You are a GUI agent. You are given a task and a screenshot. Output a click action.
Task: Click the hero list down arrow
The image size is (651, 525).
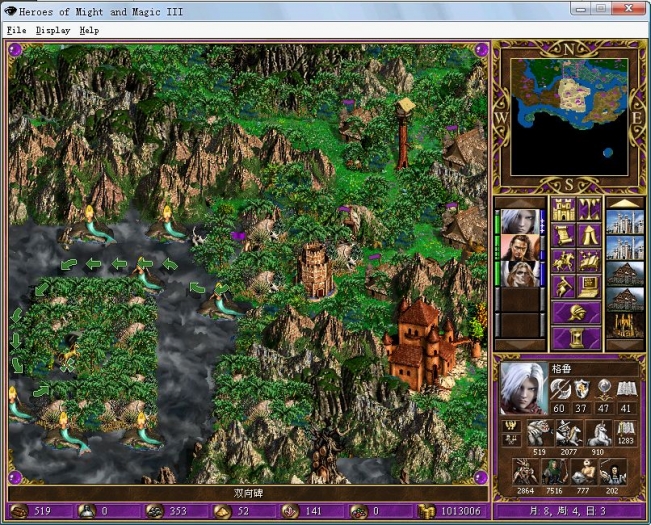coord(520,345)
